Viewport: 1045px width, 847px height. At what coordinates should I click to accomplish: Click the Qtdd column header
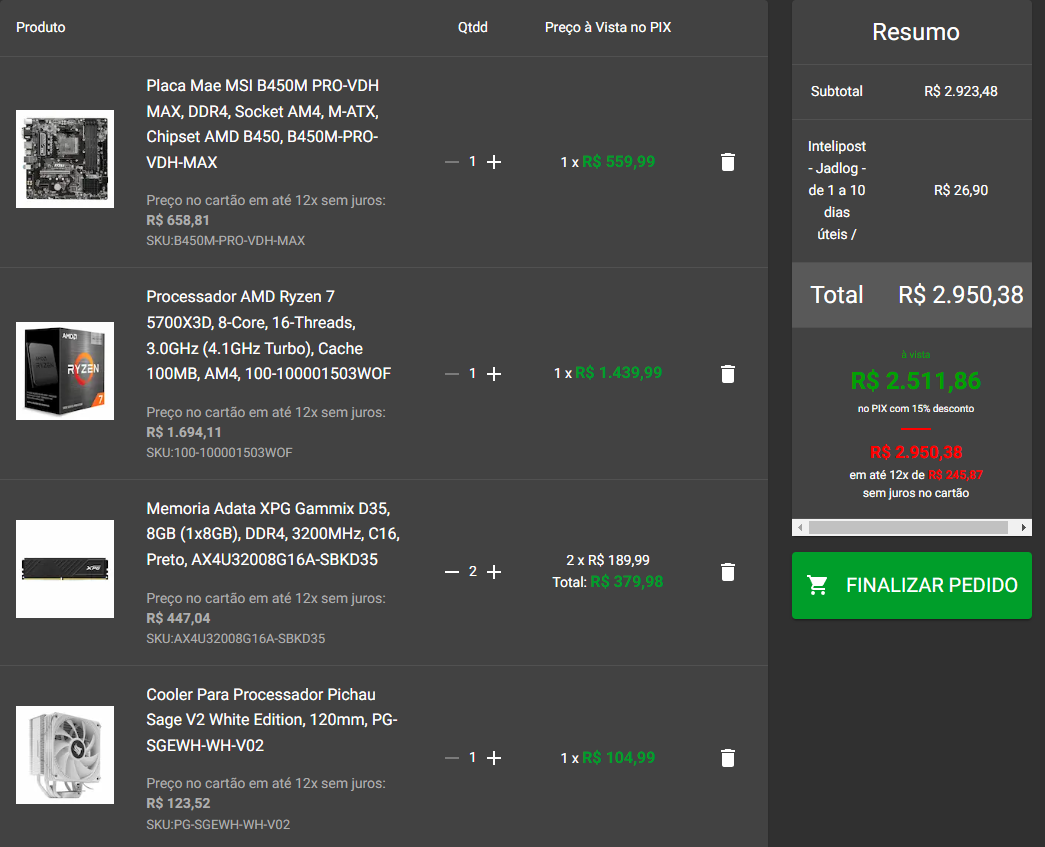tap(473, 27)
